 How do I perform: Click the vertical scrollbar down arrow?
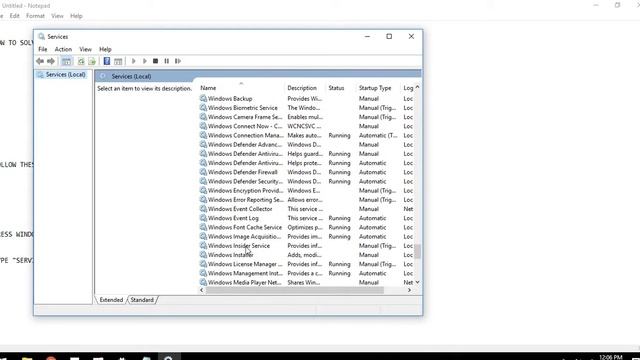point(418,282)
